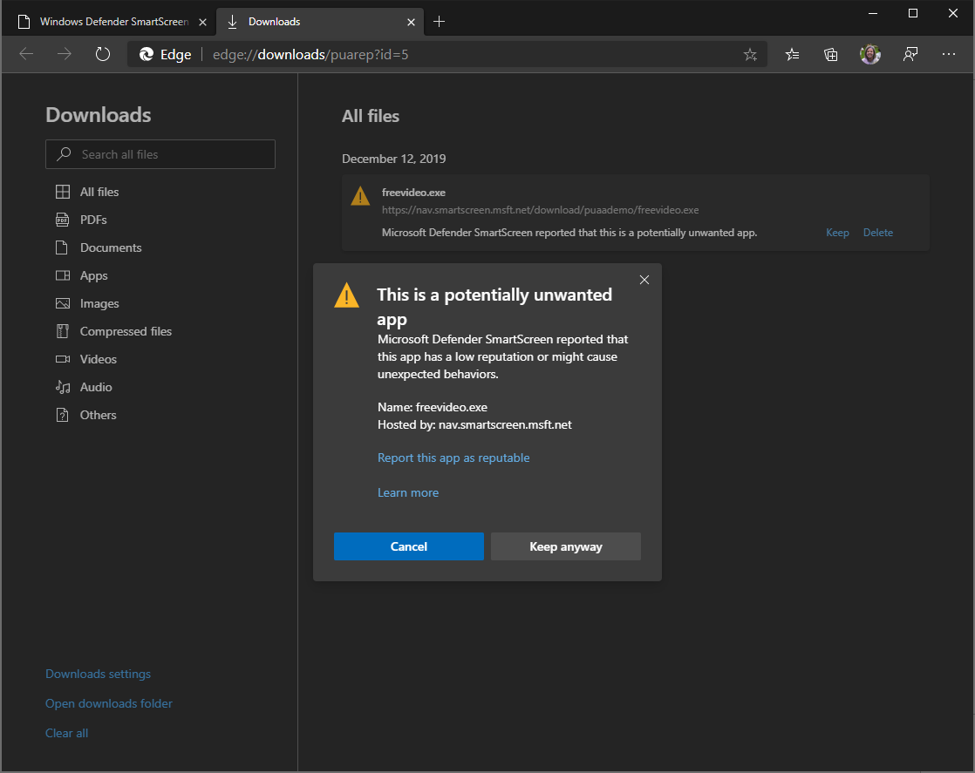
Task: Open the Compressed files category
Action: (125, 331)
